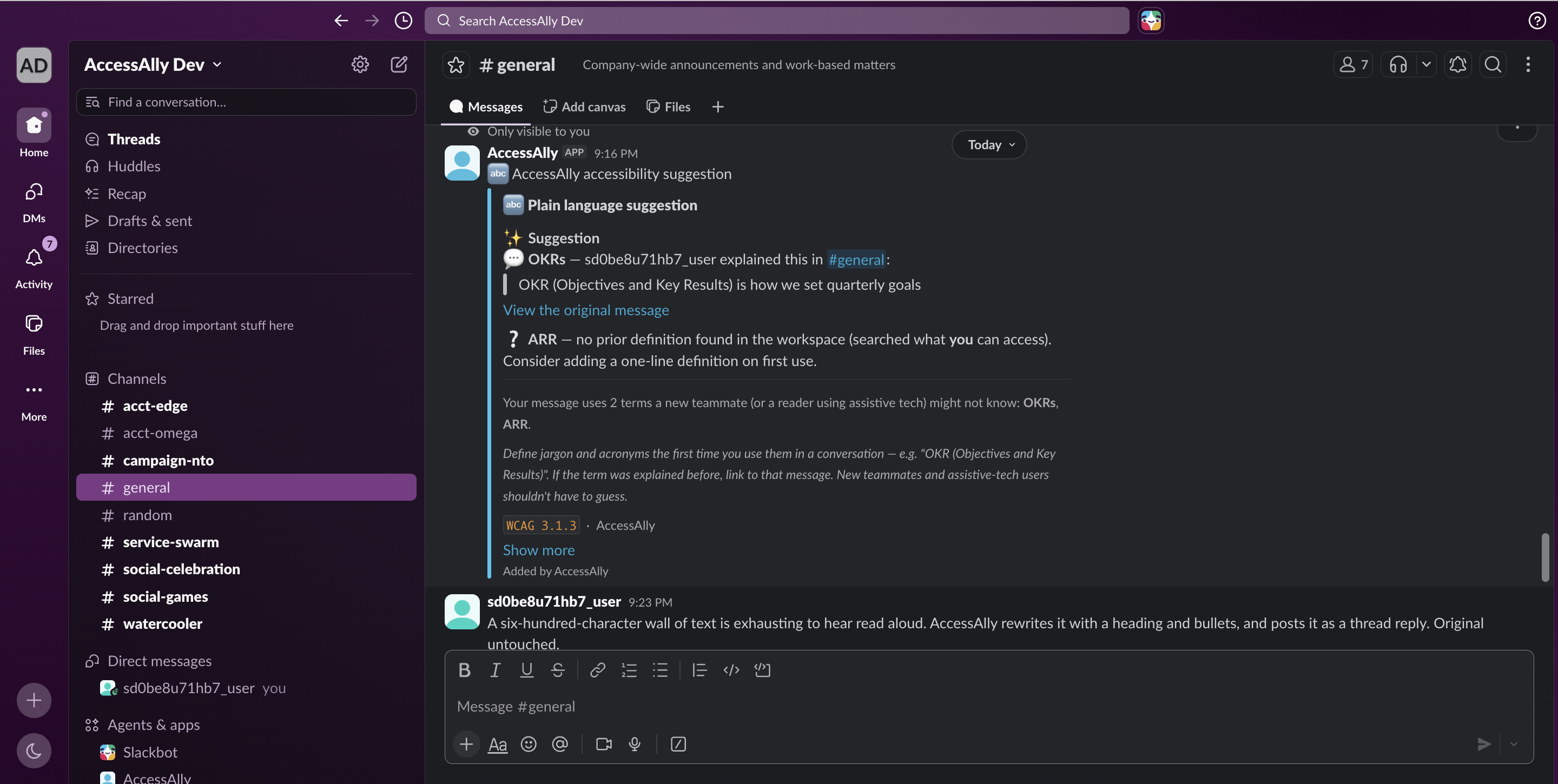Open Slackbot conversation

(246, 752)
